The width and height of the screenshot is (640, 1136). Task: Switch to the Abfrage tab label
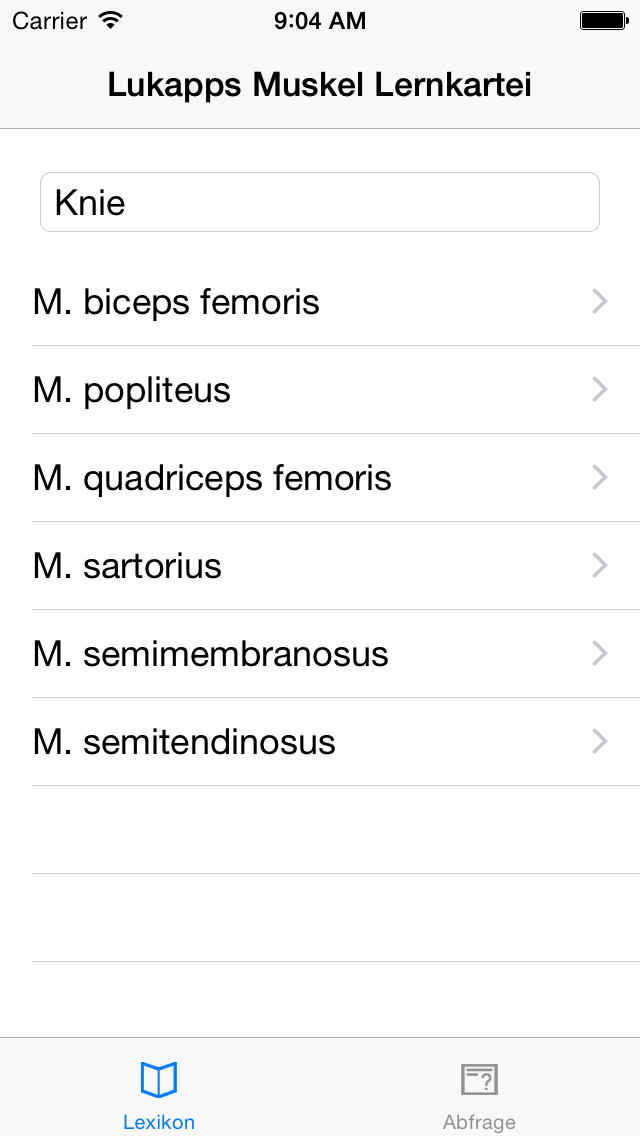click(x=480, y=1122)
